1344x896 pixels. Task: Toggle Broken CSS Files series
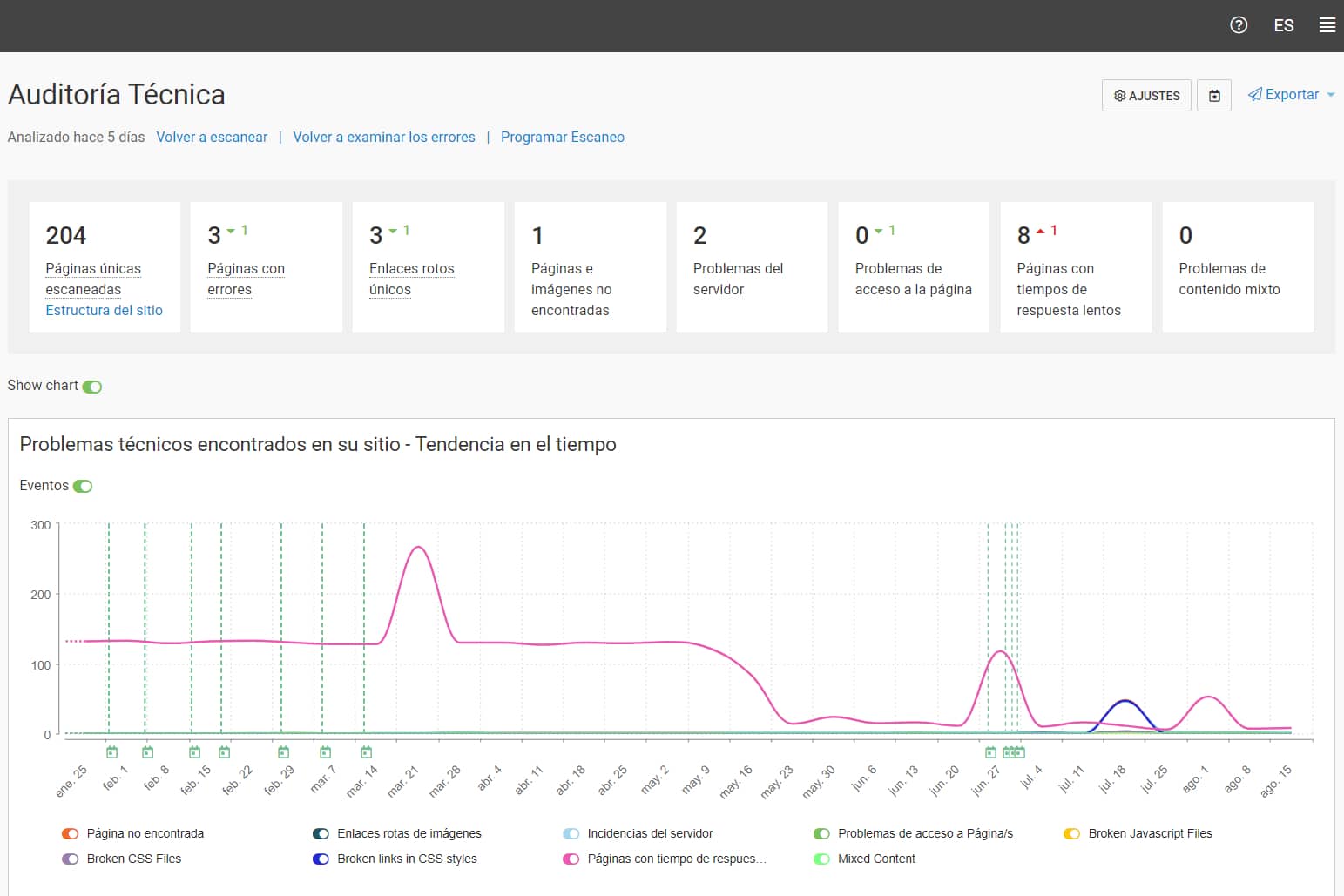coord(71,859)
